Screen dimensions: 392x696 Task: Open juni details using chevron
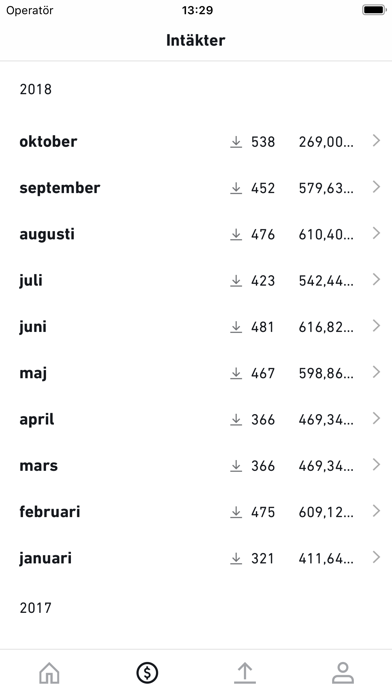(x=376, y=326)
